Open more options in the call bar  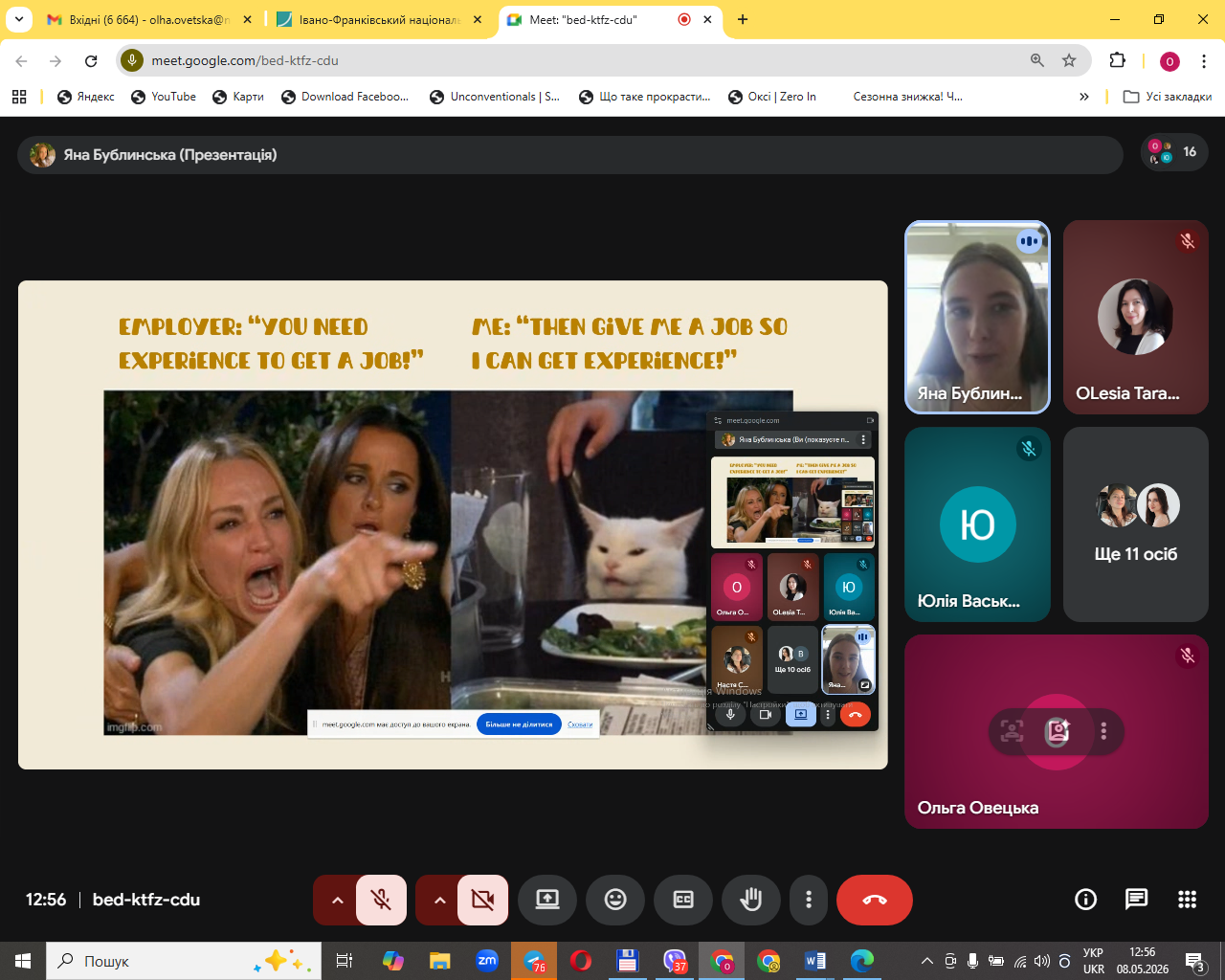click(809, 900)
